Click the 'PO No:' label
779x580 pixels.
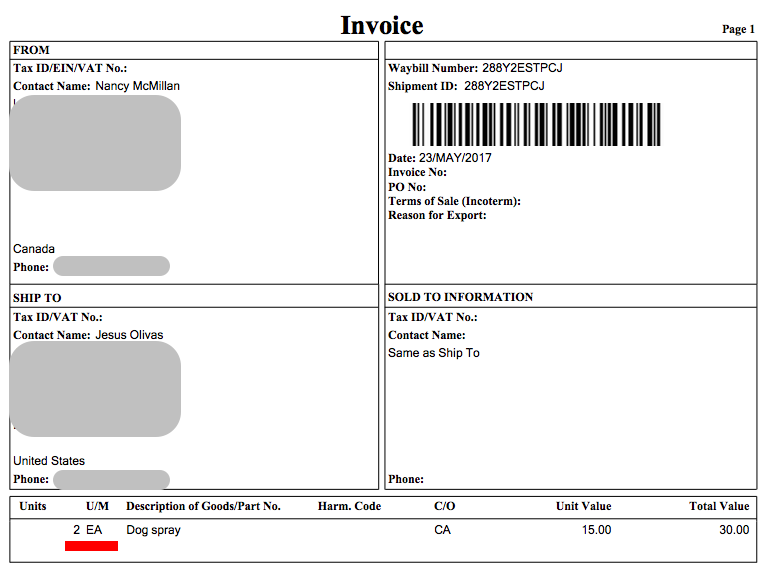click(x=407, y=187)
